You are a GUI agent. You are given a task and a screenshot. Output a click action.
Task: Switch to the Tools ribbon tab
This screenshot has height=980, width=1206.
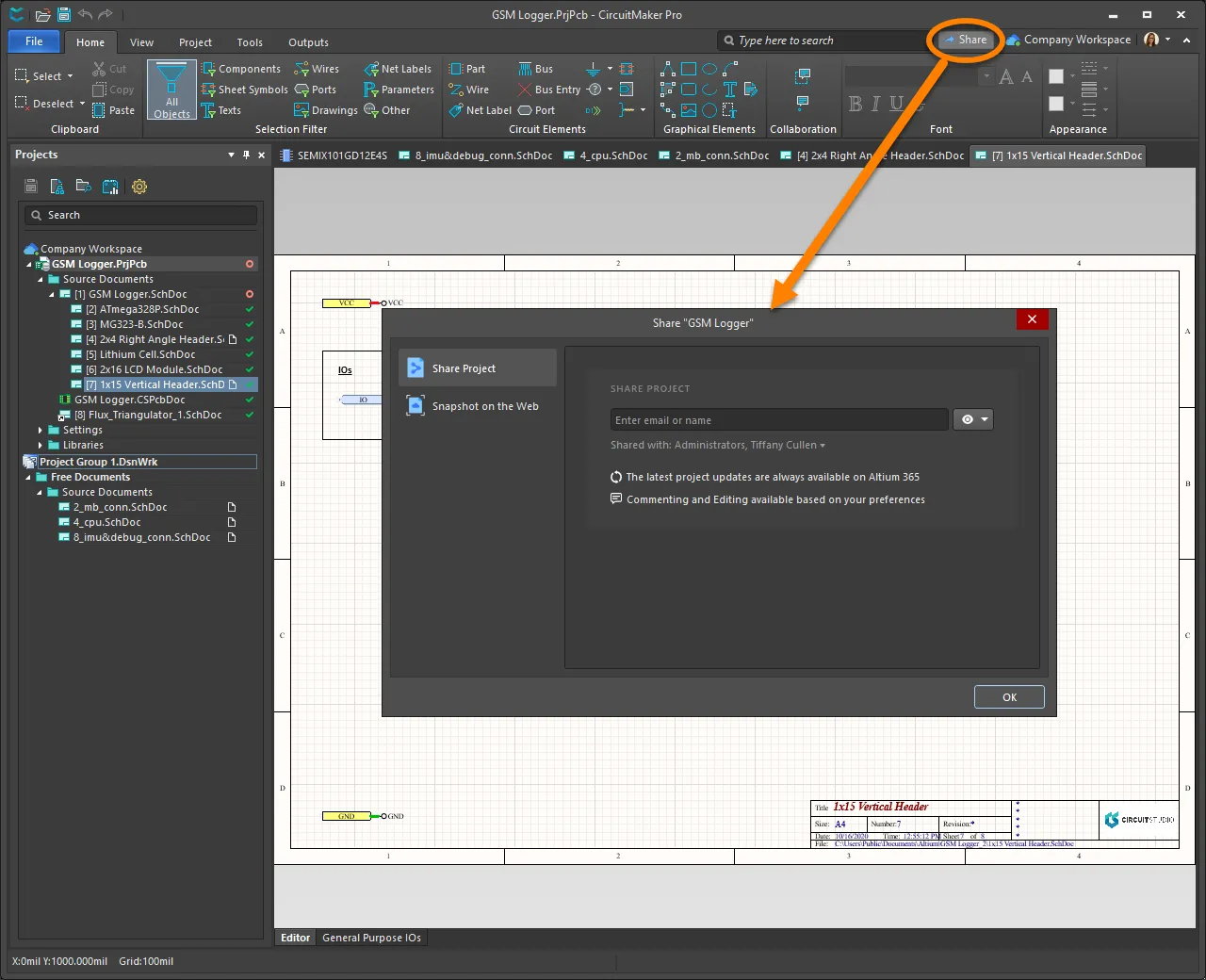(250, 42)
